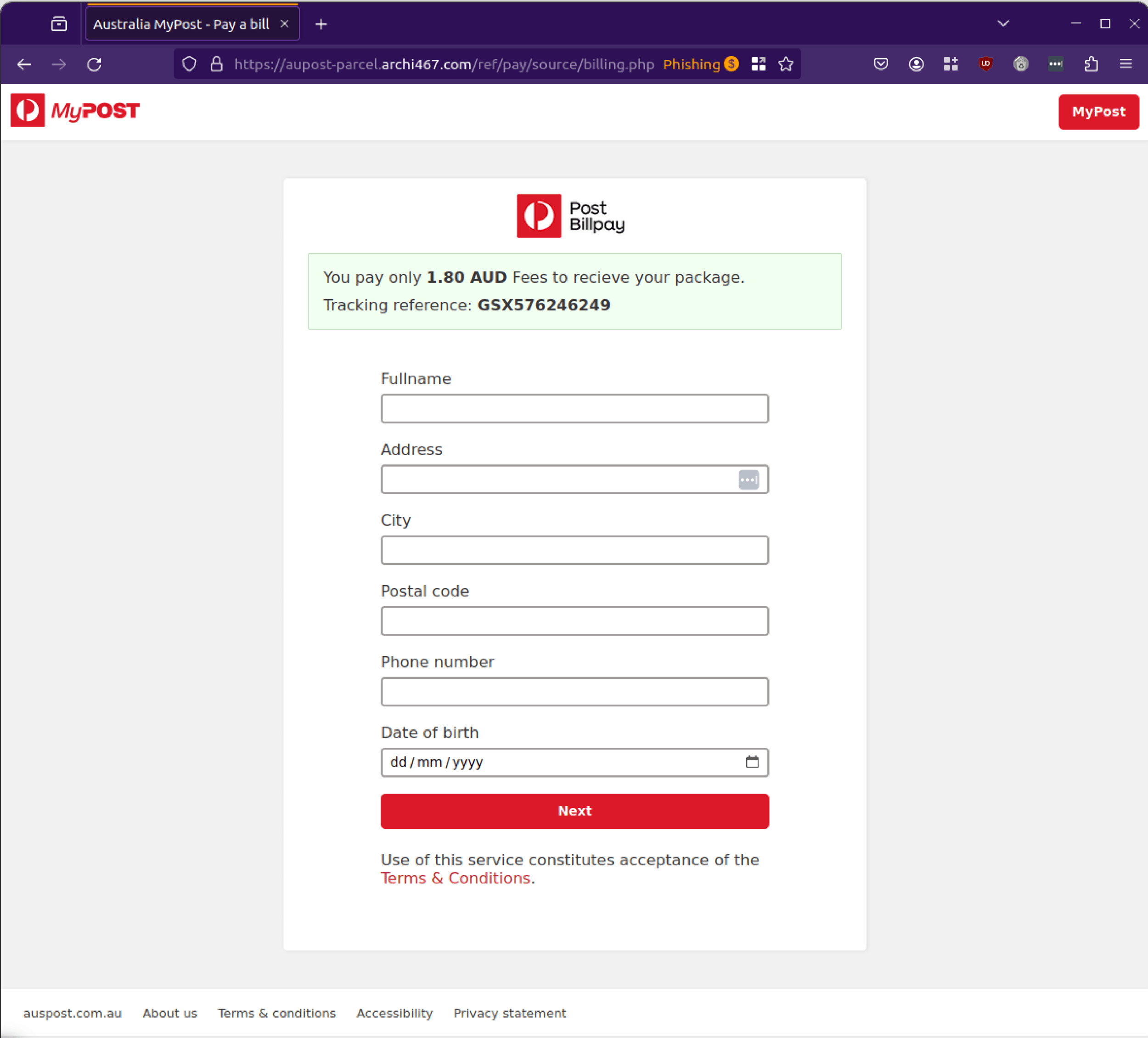Open the hamburger application menu
The image size is (1148, 1038).
click(1126, 64)
